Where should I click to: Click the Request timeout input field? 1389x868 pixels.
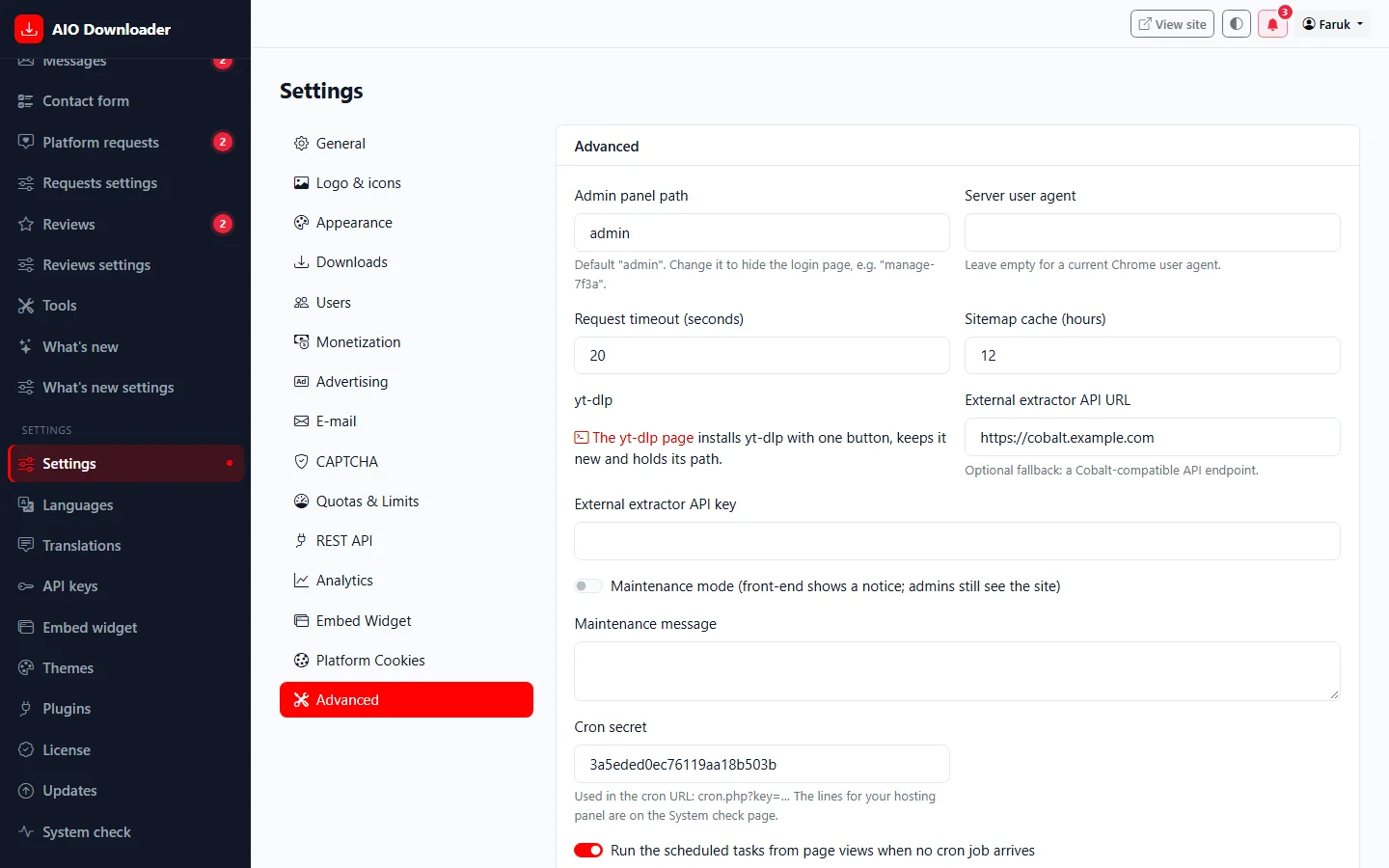pyautogui.click(x=762, y=356)
